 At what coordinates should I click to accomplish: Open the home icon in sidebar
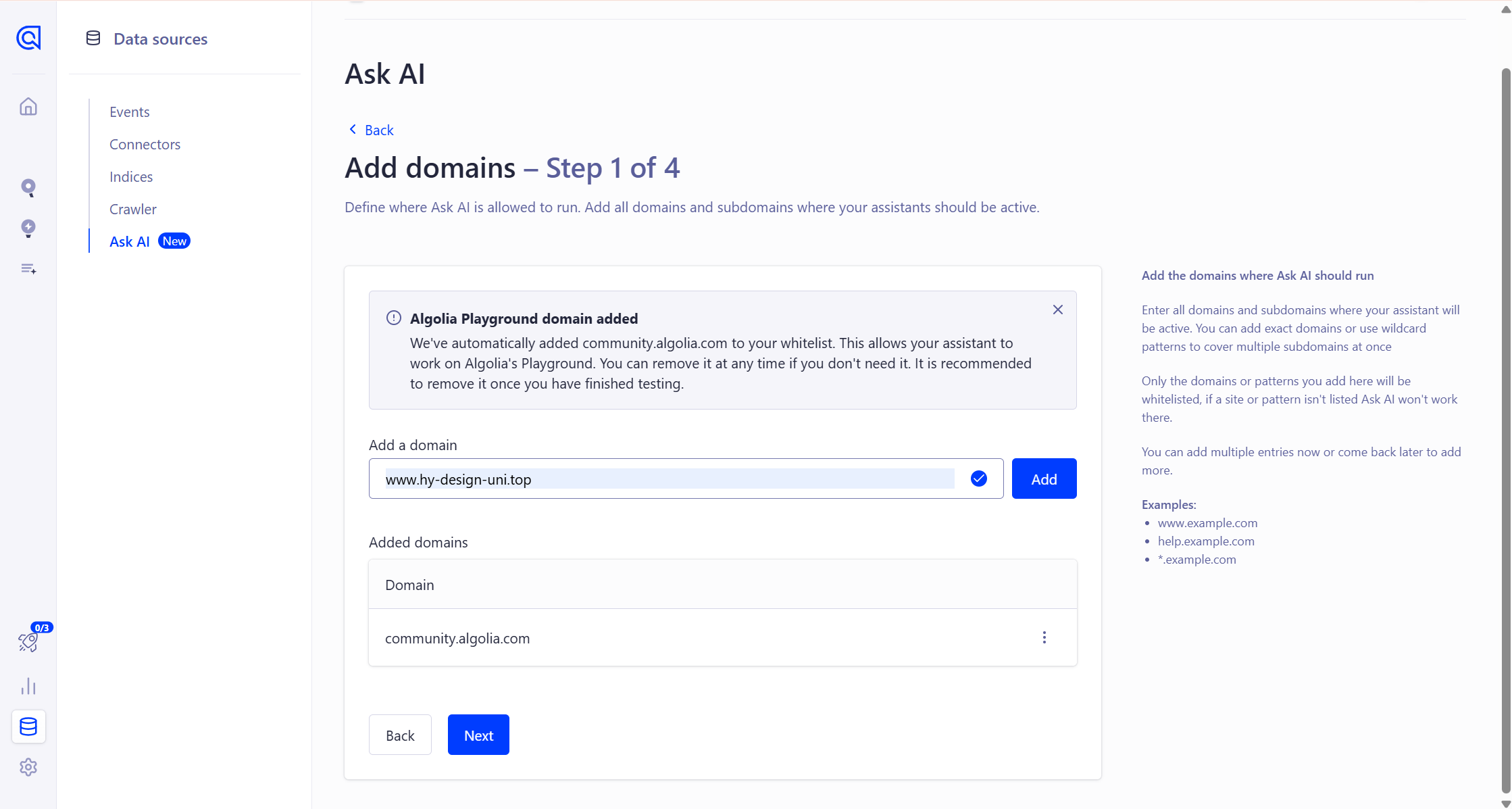tap(28, 107)
